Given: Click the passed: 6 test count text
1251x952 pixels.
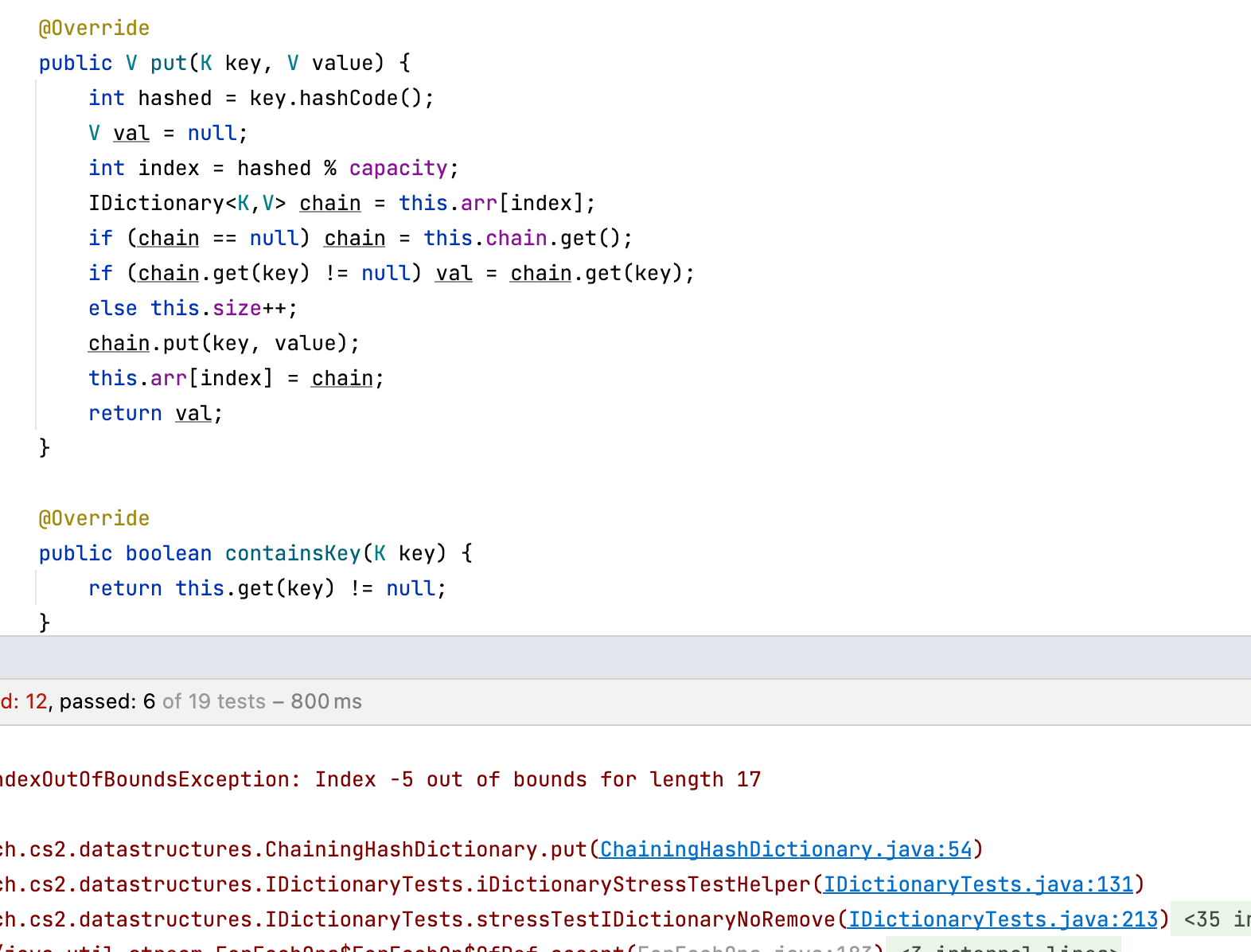Looking at the screenshot, I should [107, 701].
